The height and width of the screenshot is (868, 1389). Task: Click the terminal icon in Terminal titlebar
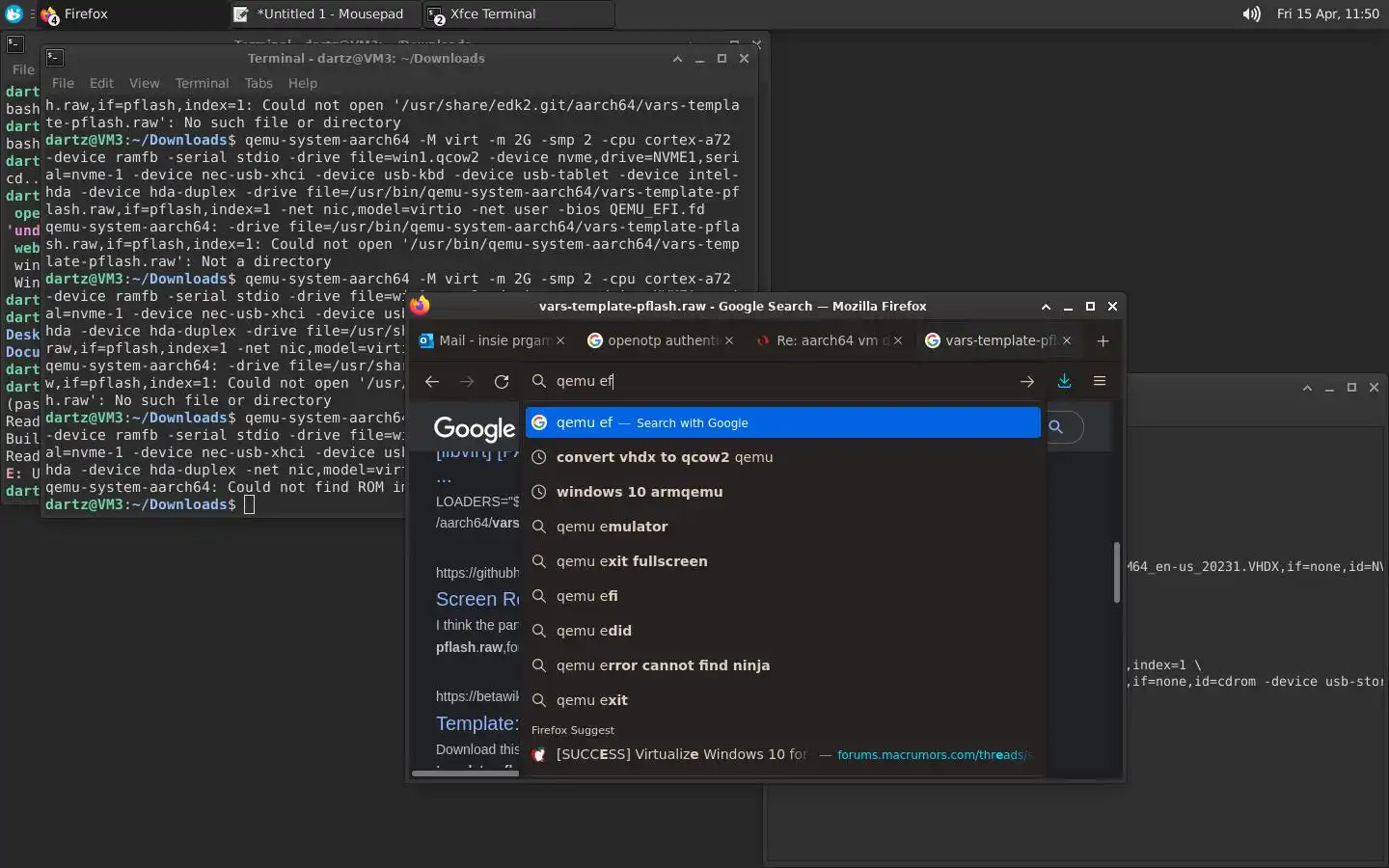tap(55, 58)
